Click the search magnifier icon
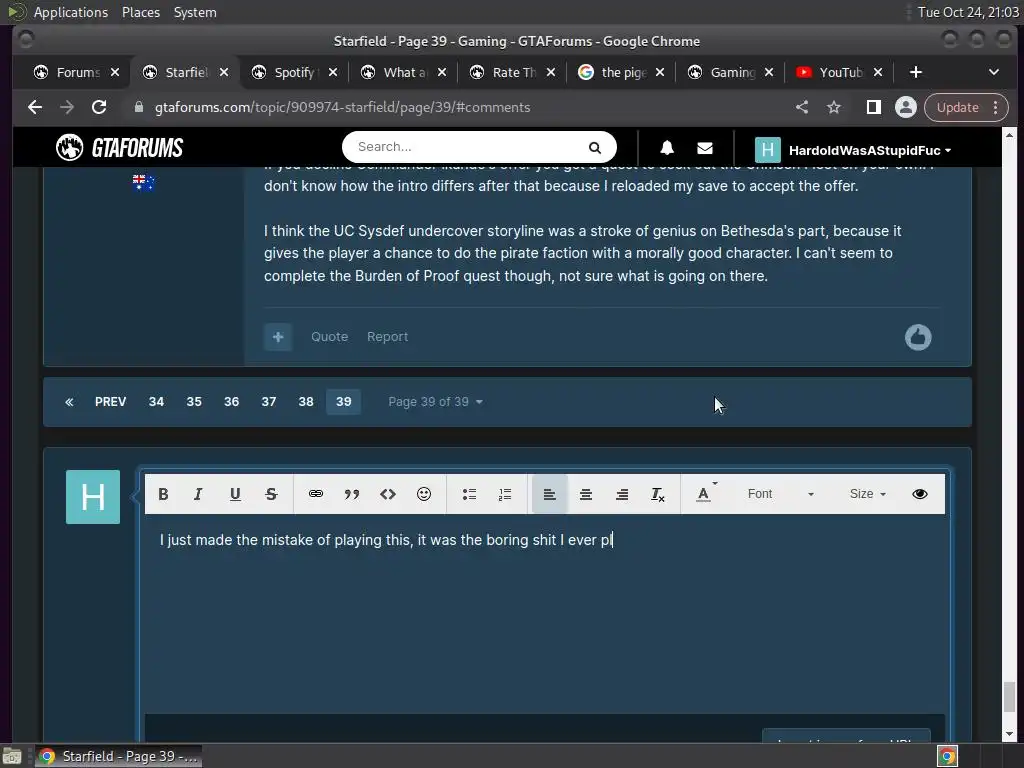The height and width of the screenshot is (768, 1024). [x=594, y=148]
